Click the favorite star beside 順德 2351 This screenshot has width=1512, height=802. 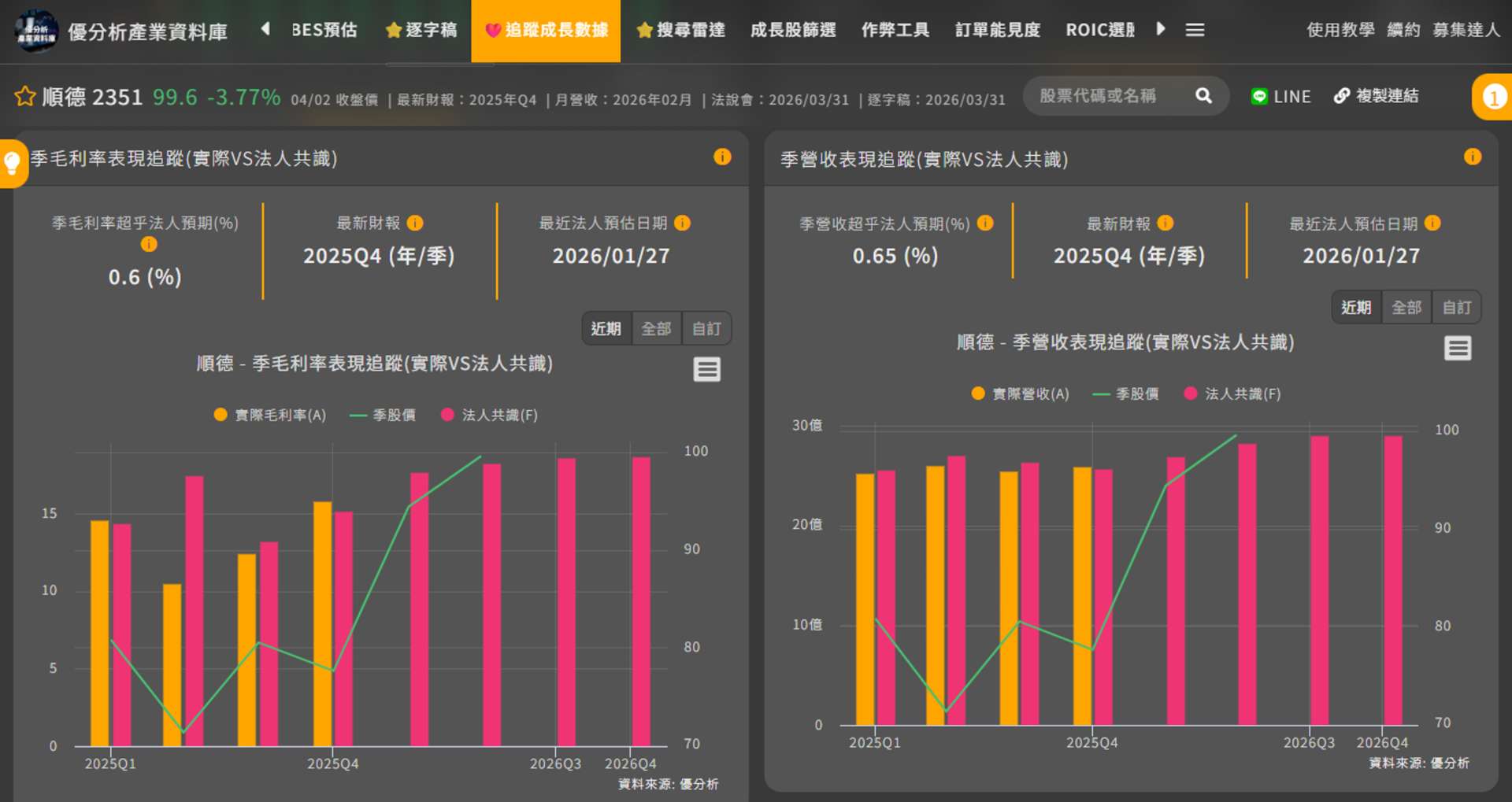pos(24,97)
